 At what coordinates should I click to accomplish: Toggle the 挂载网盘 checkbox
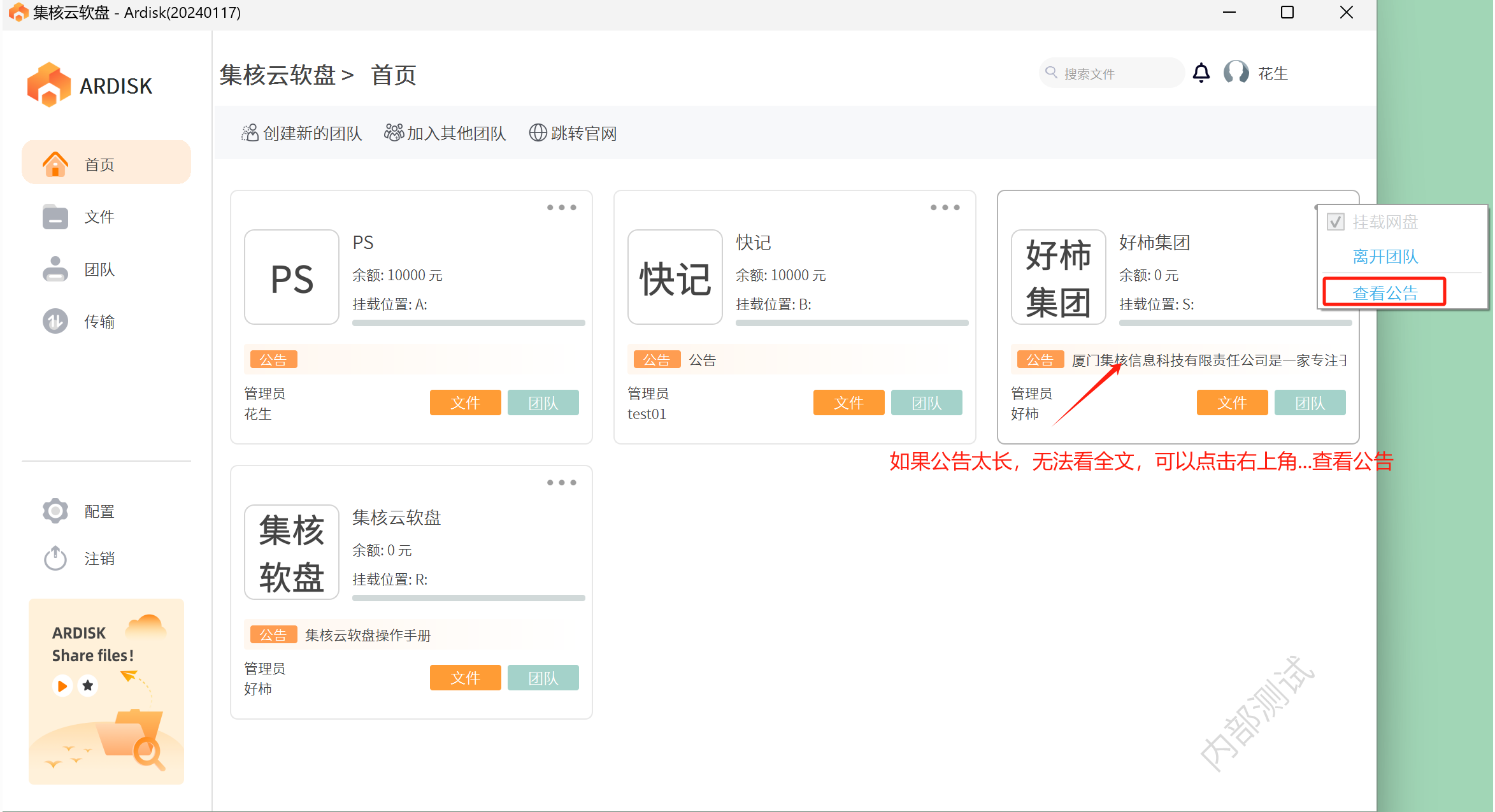click(1336, 222)
